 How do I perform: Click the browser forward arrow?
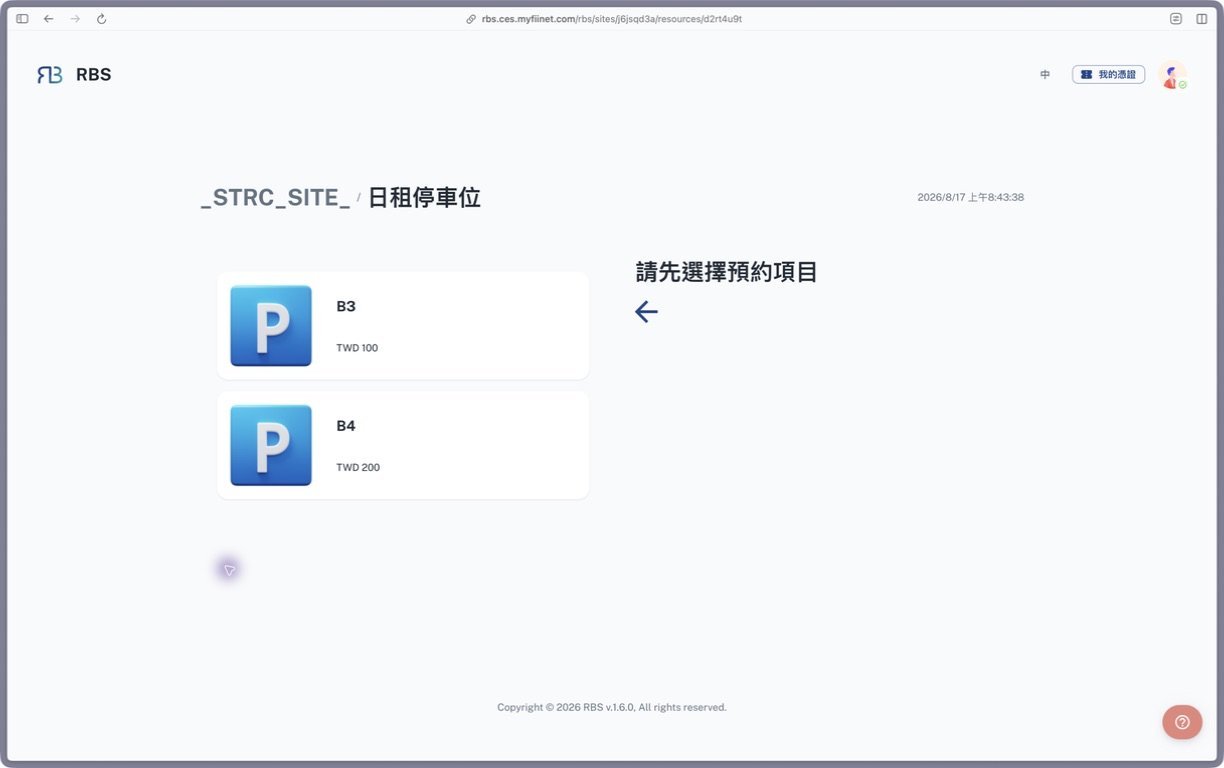[75, 19]
